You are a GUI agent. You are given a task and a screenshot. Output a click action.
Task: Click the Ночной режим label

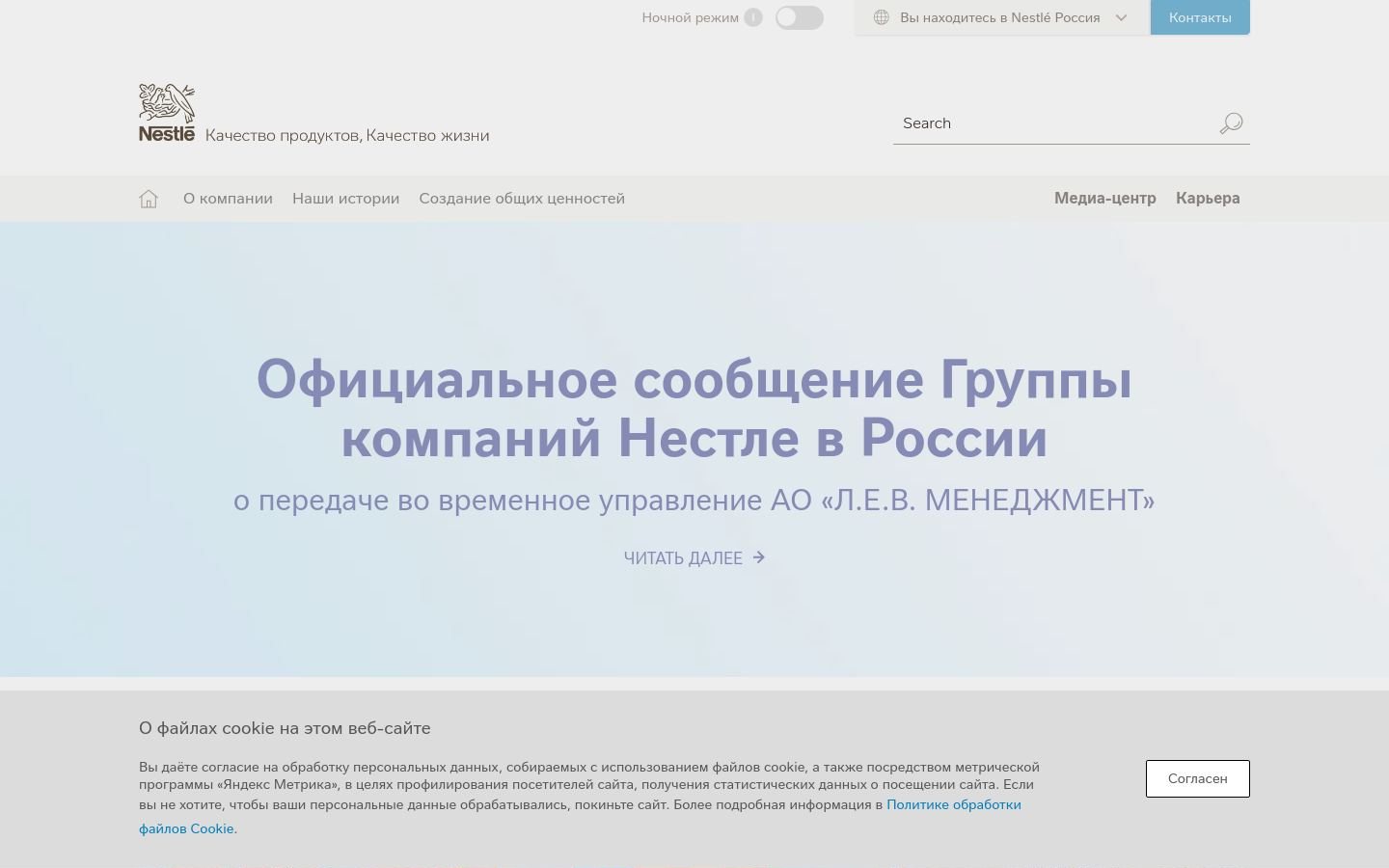(x=691, y=17)
